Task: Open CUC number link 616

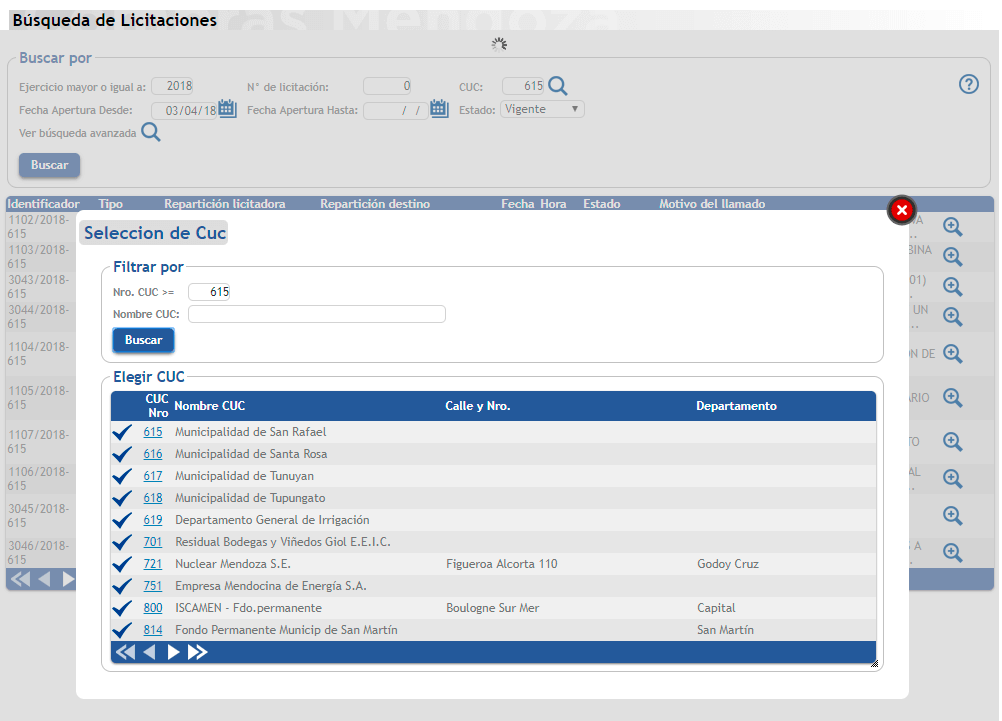Action: 153,454
